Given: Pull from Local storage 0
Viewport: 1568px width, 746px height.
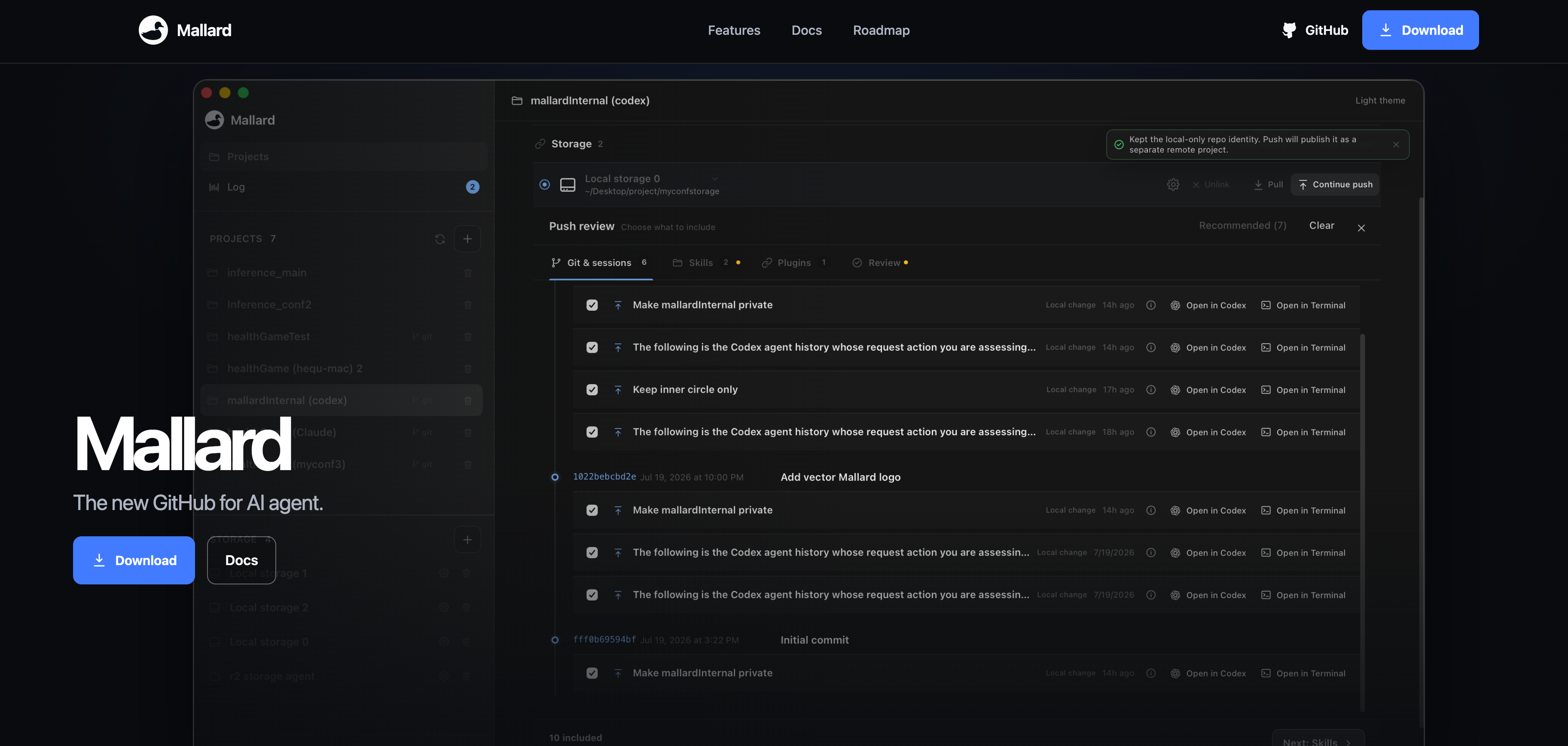Looking at the screenshot, I should (x=1269, y=184).
